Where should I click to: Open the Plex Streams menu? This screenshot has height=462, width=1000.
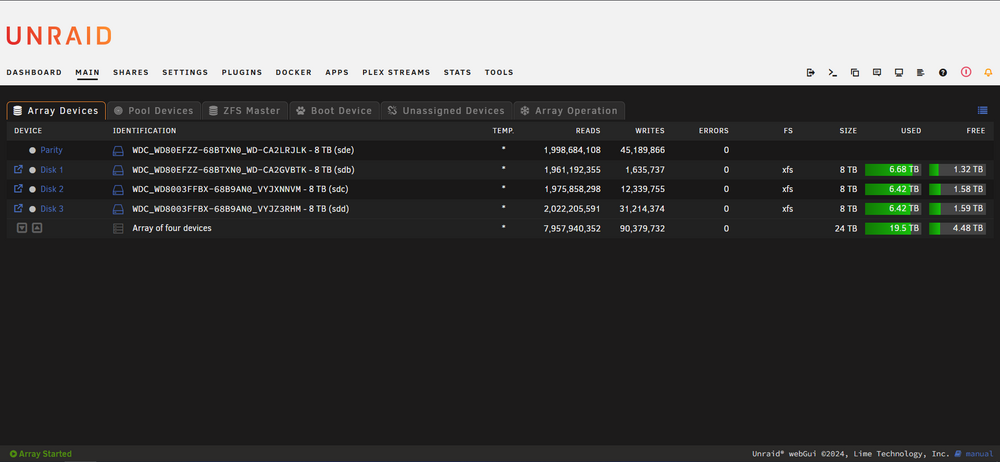(x=396, y=73)
